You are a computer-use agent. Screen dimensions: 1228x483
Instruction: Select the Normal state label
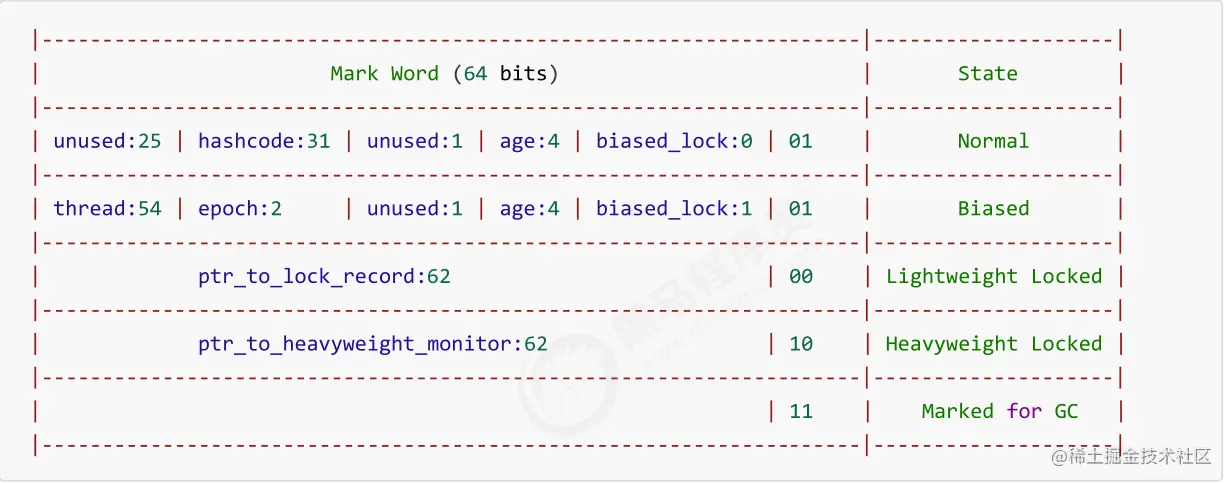tap(993, 141)
